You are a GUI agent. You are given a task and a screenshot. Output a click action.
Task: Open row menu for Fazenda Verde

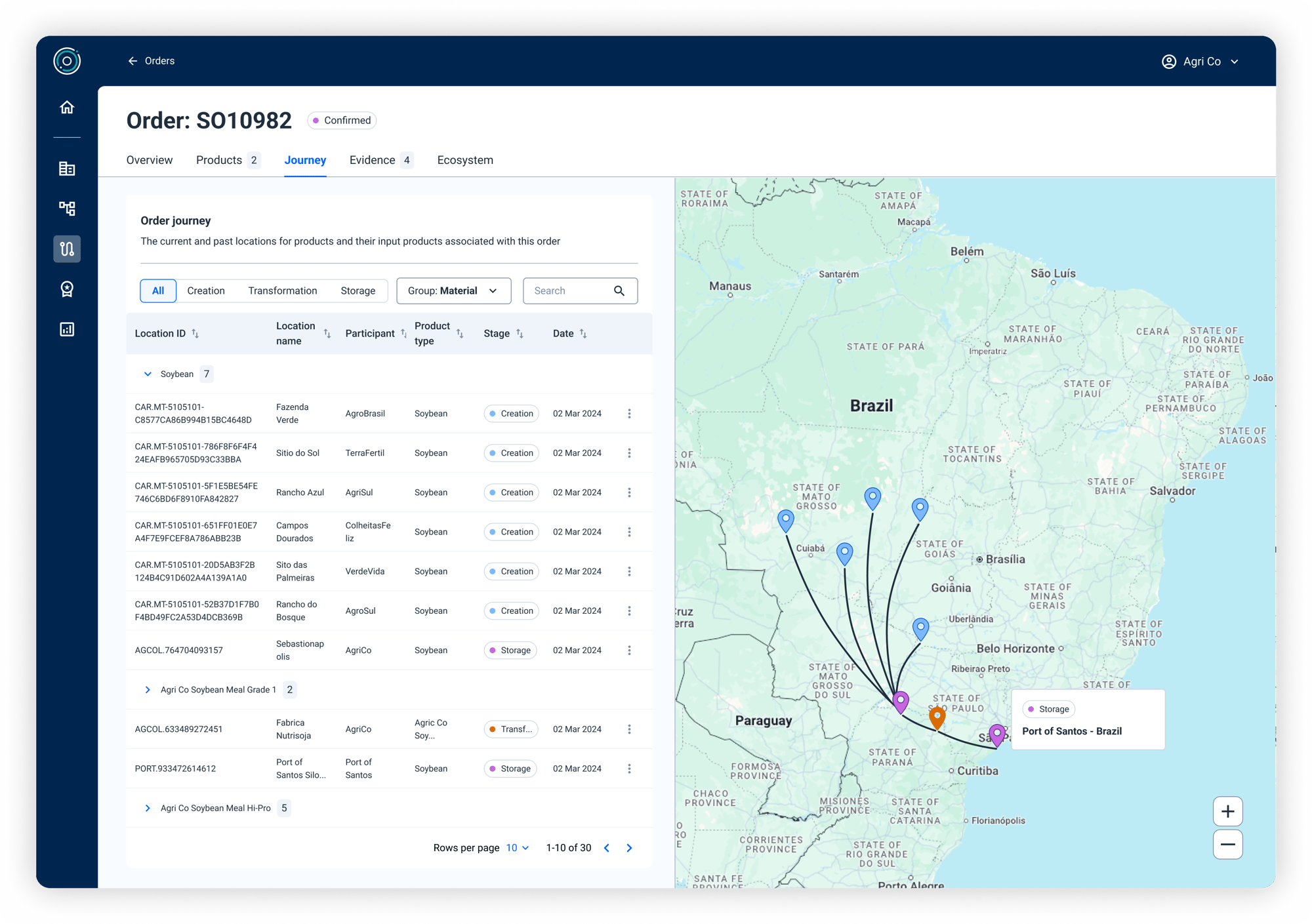(629, 414)
